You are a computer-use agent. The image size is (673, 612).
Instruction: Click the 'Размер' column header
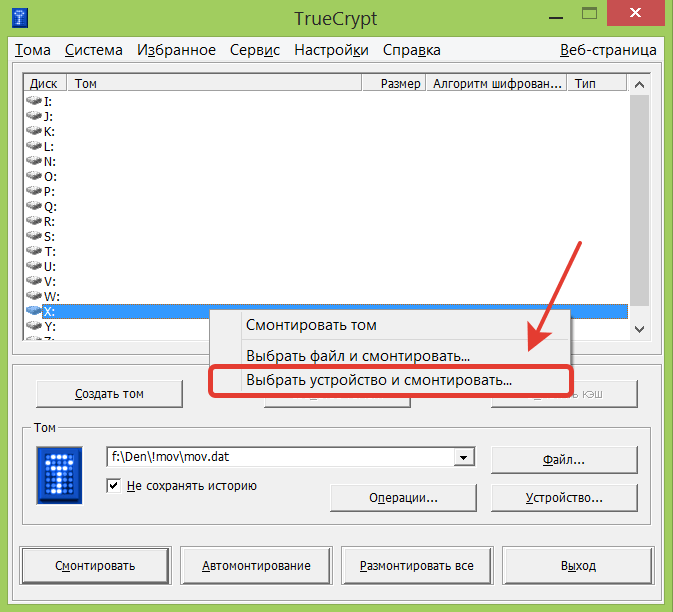tap(400, 84)
